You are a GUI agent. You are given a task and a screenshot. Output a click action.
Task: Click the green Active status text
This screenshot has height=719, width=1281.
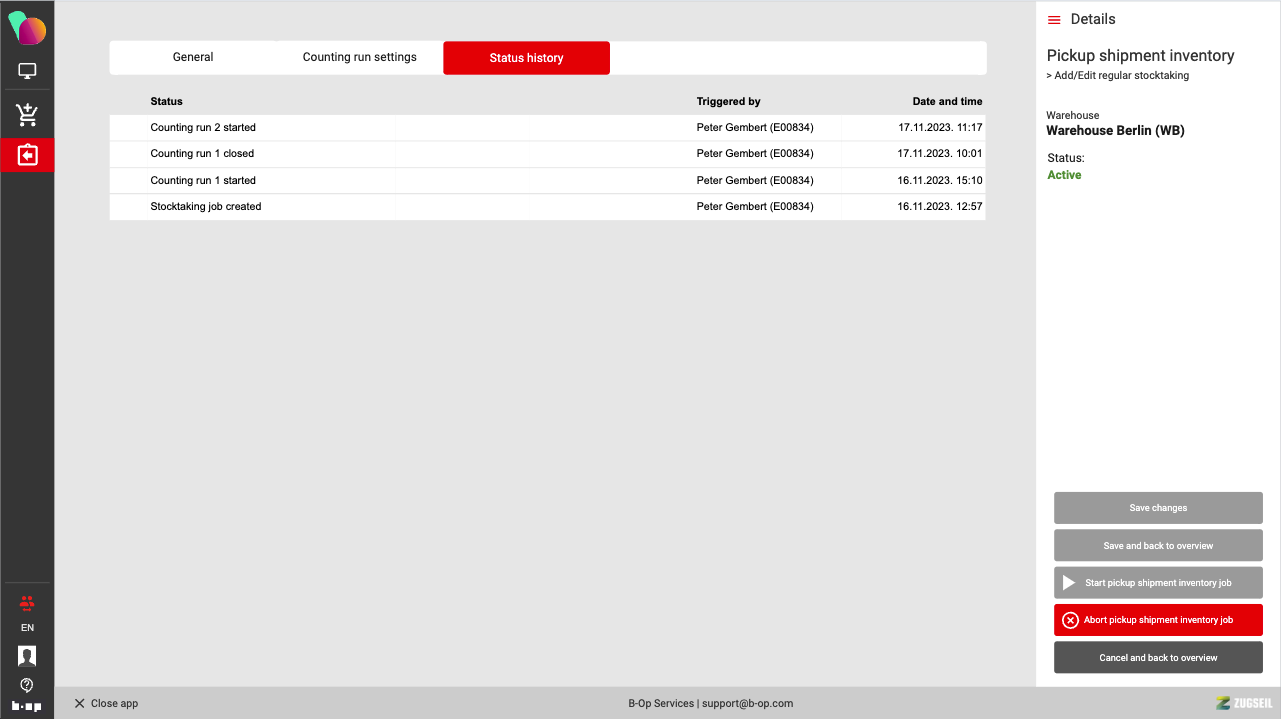coord(1064,175)
